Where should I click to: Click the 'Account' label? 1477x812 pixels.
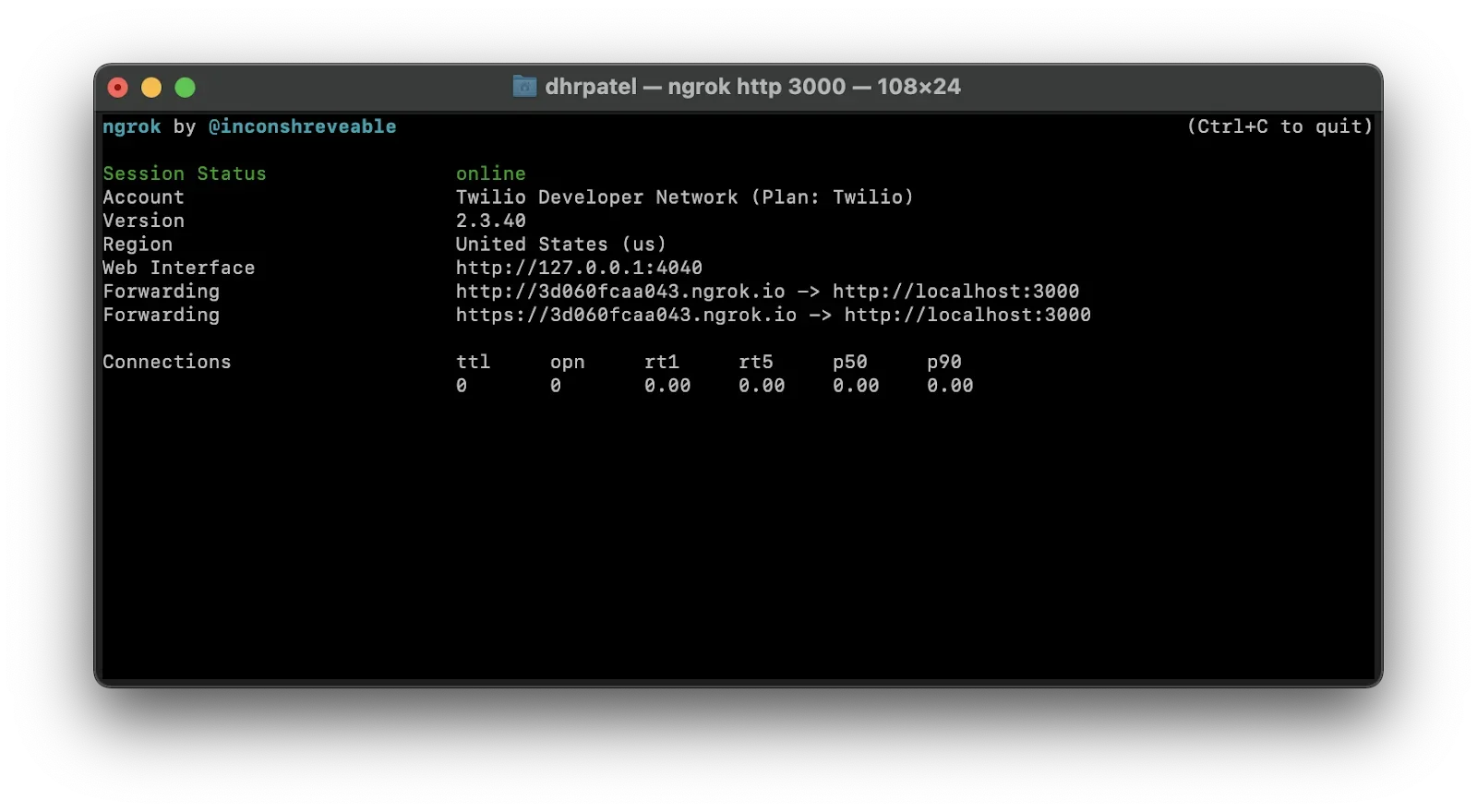tap(143, 197)
